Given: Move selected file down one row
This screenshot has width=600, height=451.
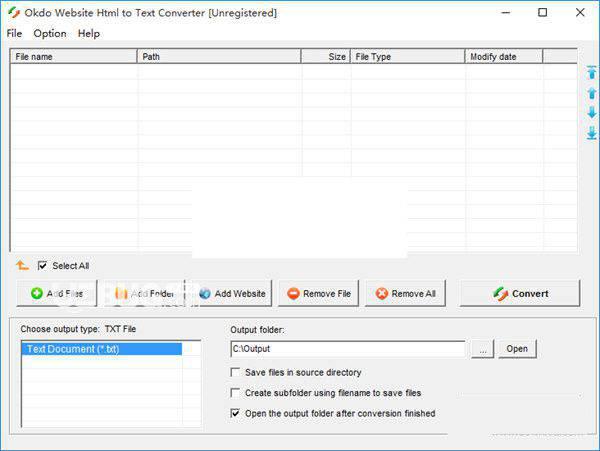Looking at the screenshot, I should 592,112.
